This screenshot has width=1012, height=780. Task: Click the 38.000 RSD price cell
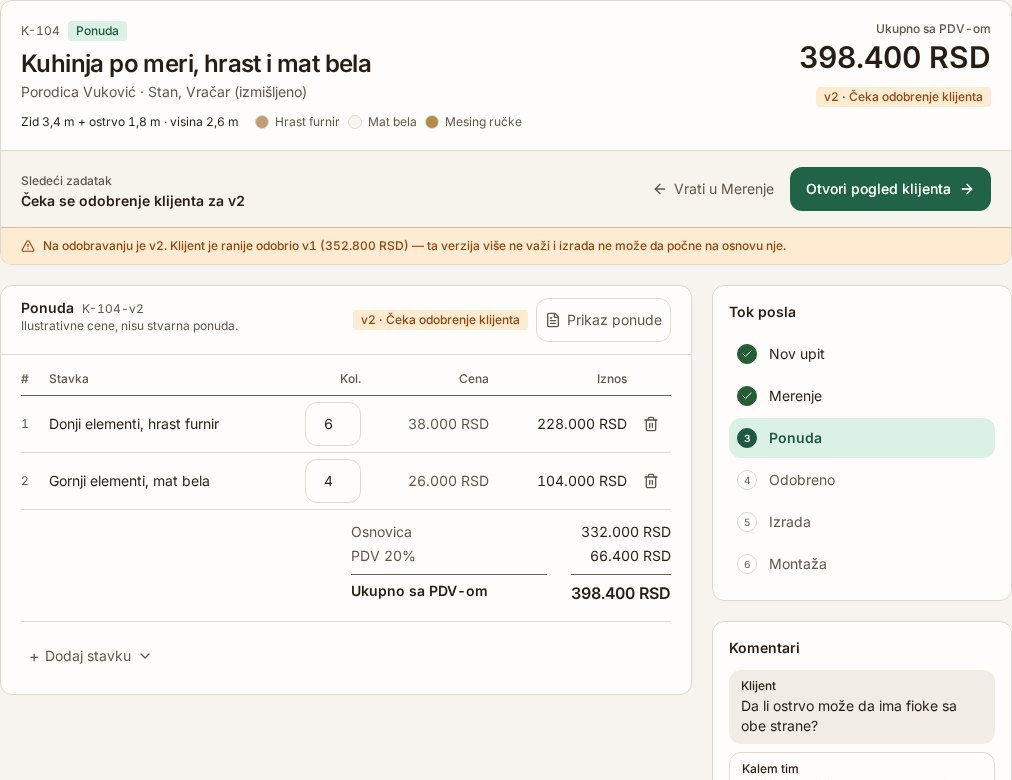tap(448, 424)
